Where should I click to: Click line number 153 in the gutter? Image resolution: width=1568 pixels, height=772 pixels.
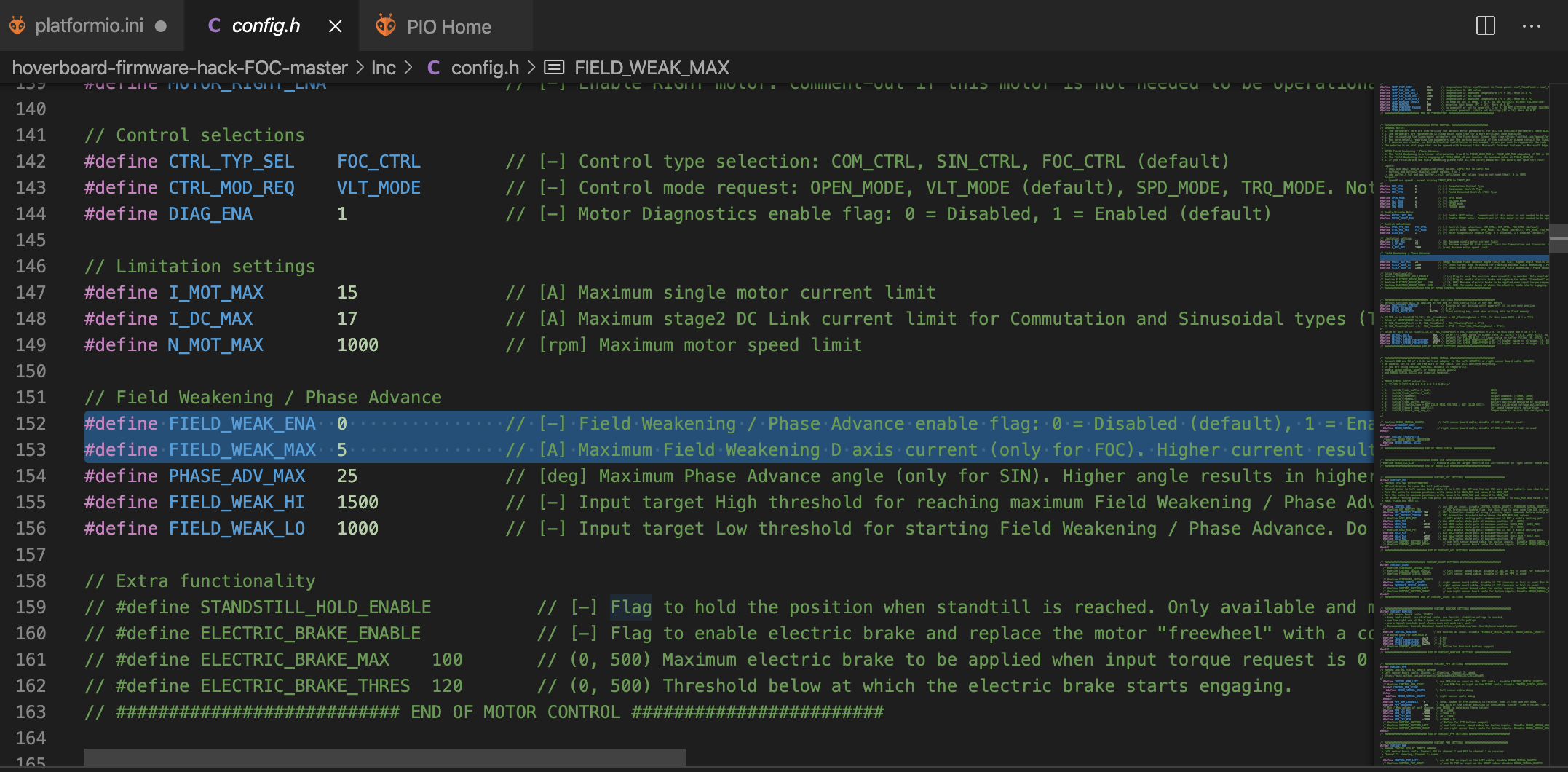pos(31,450)
